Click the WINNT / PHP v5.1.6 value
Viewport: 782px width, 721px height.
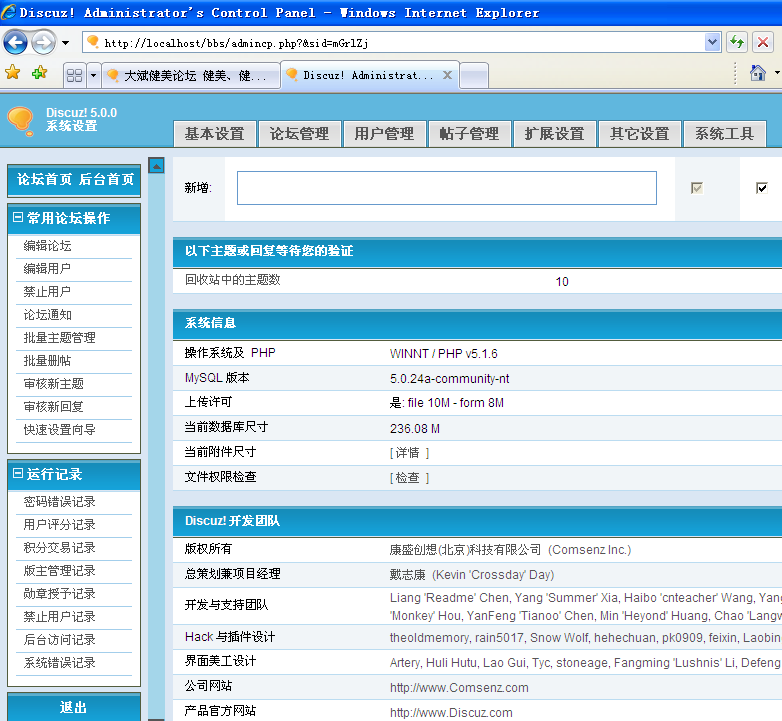point(443,354)
